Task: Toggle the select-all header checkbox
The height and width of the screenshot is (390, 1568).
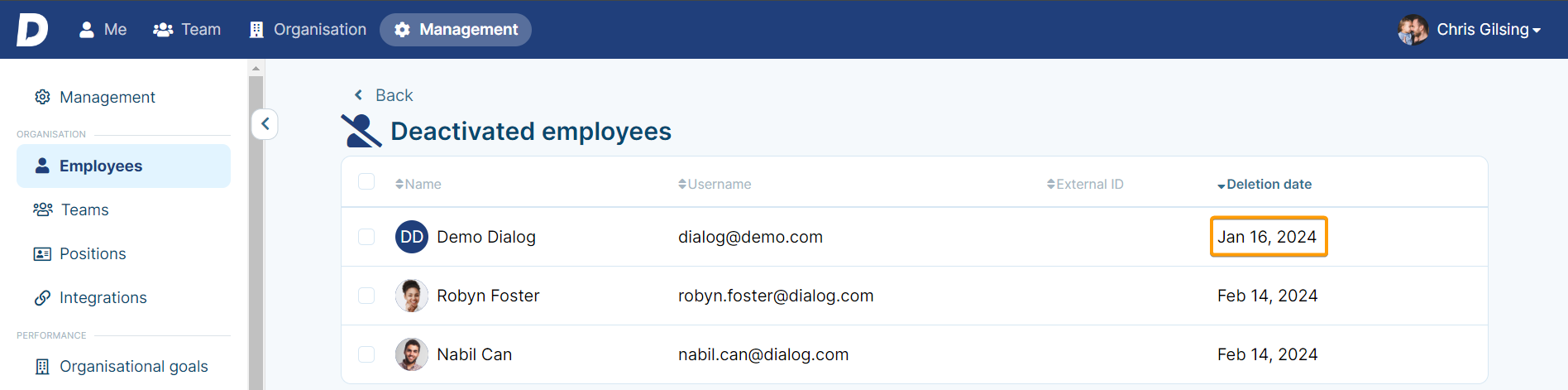Action: 366,181
